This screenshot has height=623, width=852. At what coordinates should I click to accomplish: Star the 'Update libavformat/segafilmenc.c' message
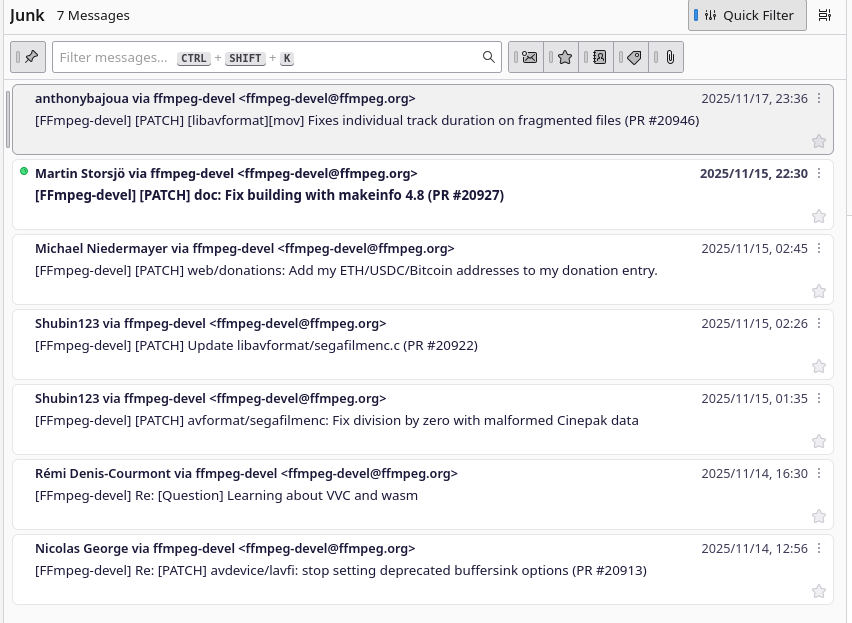[818, 367]
